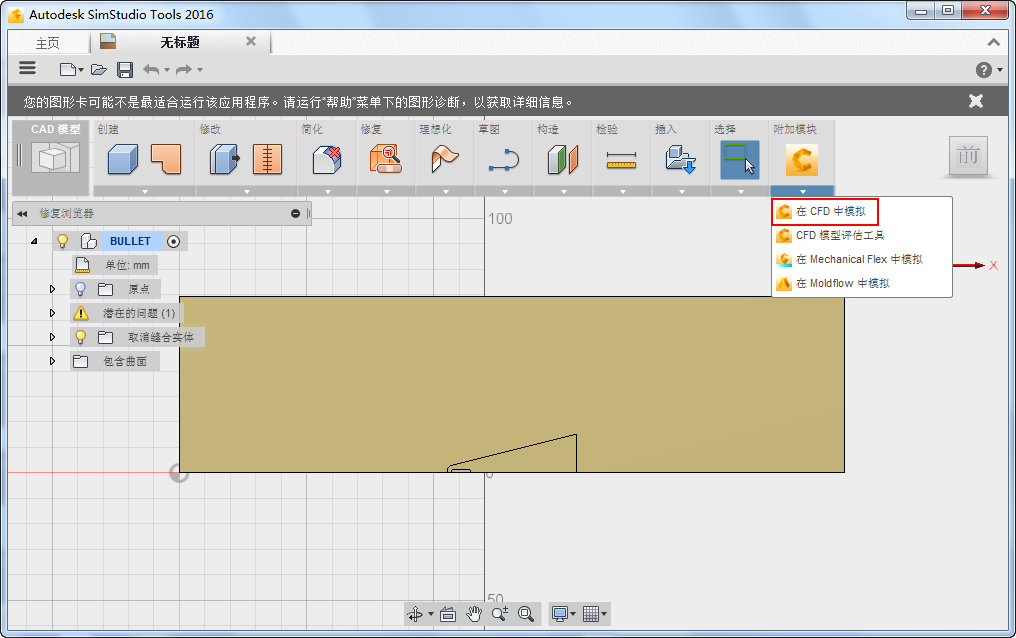The image size is (1016, 638).
Task: Click the construct plane icon
Action: [x=562, y=159]
